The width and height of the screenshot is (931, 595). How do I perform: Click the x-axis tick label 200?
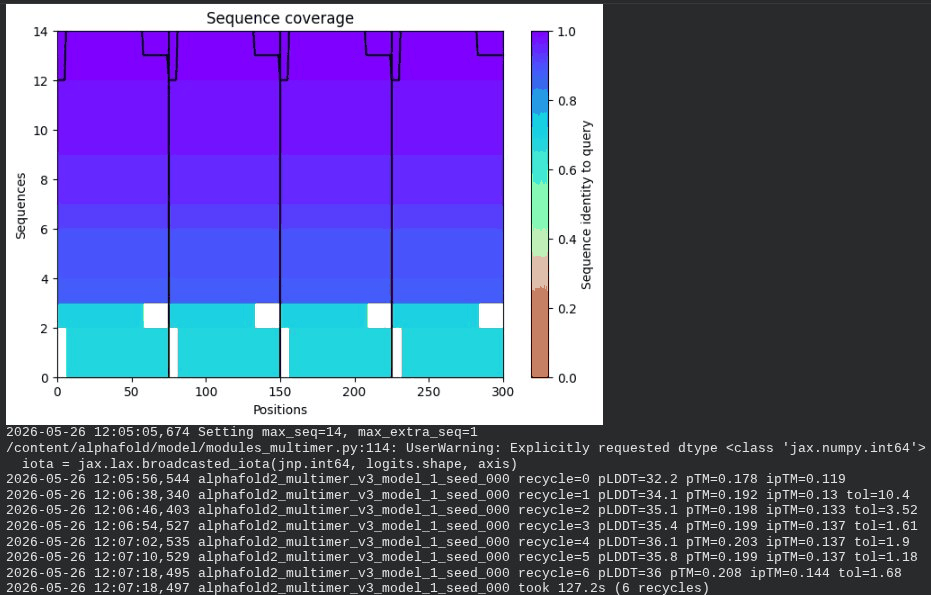[x=354, y=392]
